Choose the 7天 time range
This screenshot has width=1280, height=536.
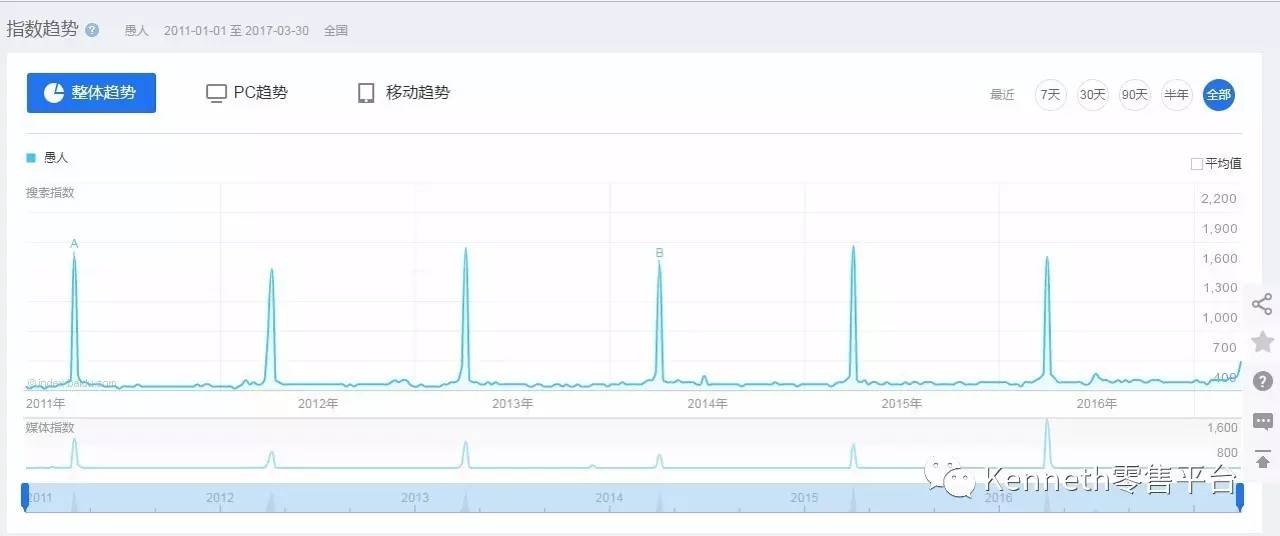coord(1050,95)
